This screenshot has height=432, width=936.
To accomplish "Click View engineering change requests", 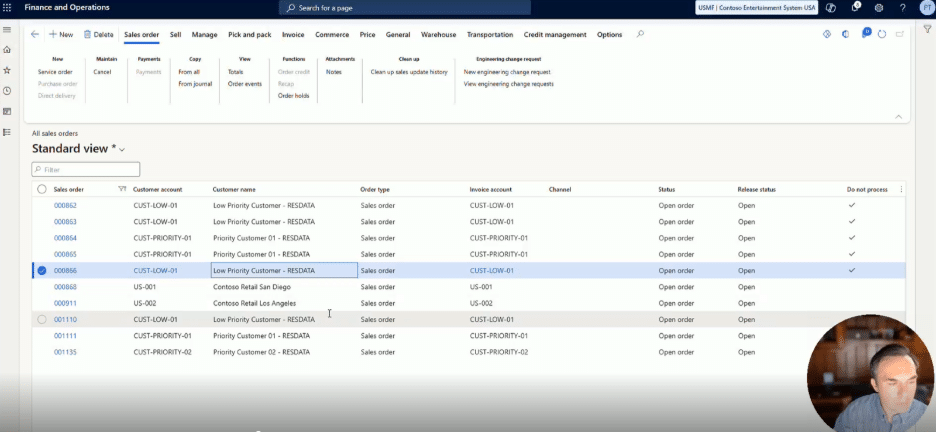I will (509, 84).
